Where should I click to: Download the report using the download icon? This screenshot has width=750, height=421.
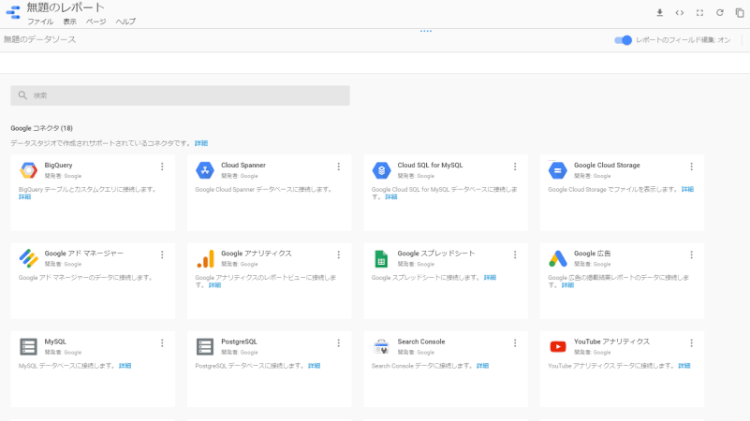[x=660, y=13]
